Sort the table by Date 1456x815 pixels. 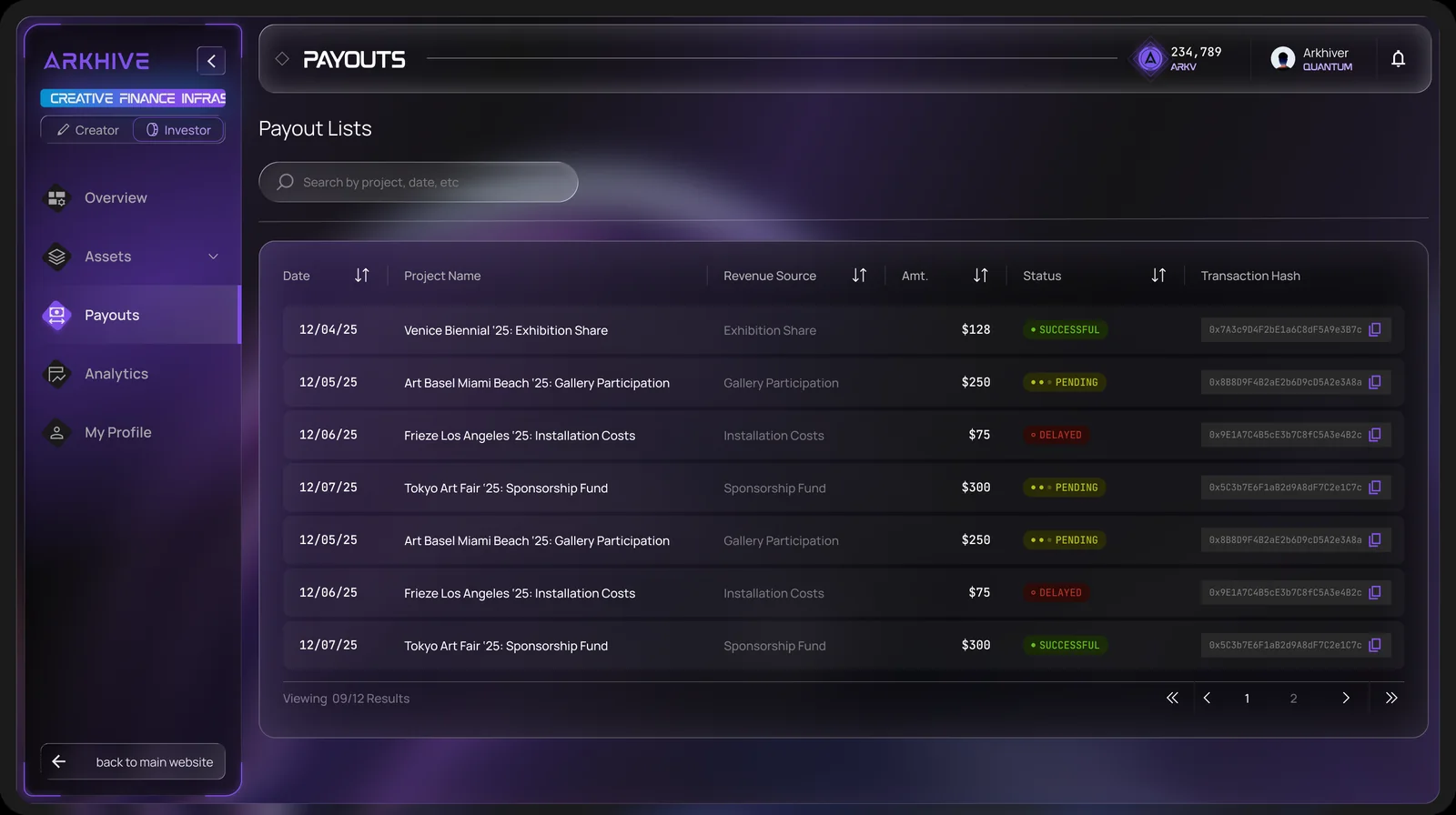pyautogui.click(x=362, y=276)
